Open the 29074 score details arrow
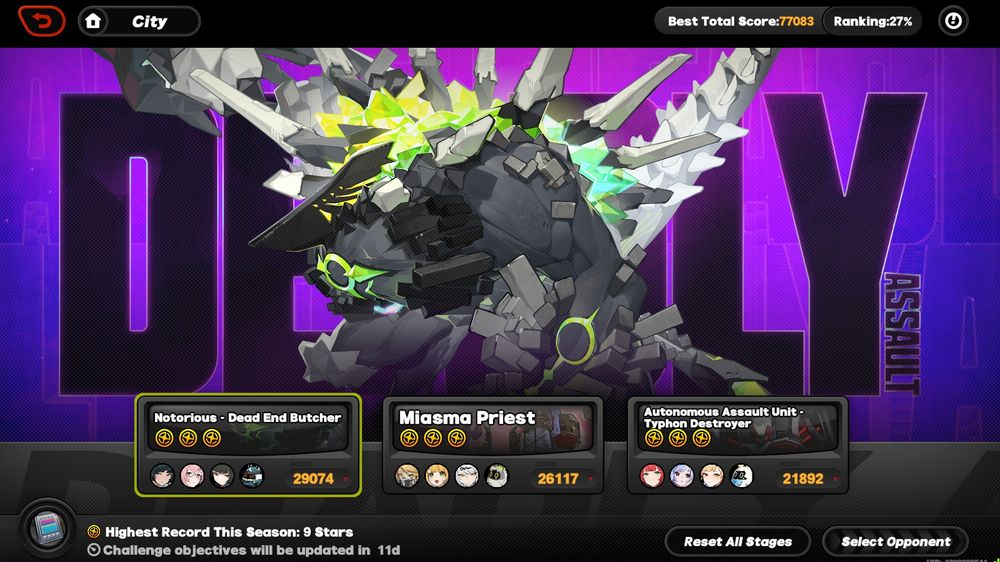 (346, 478)
